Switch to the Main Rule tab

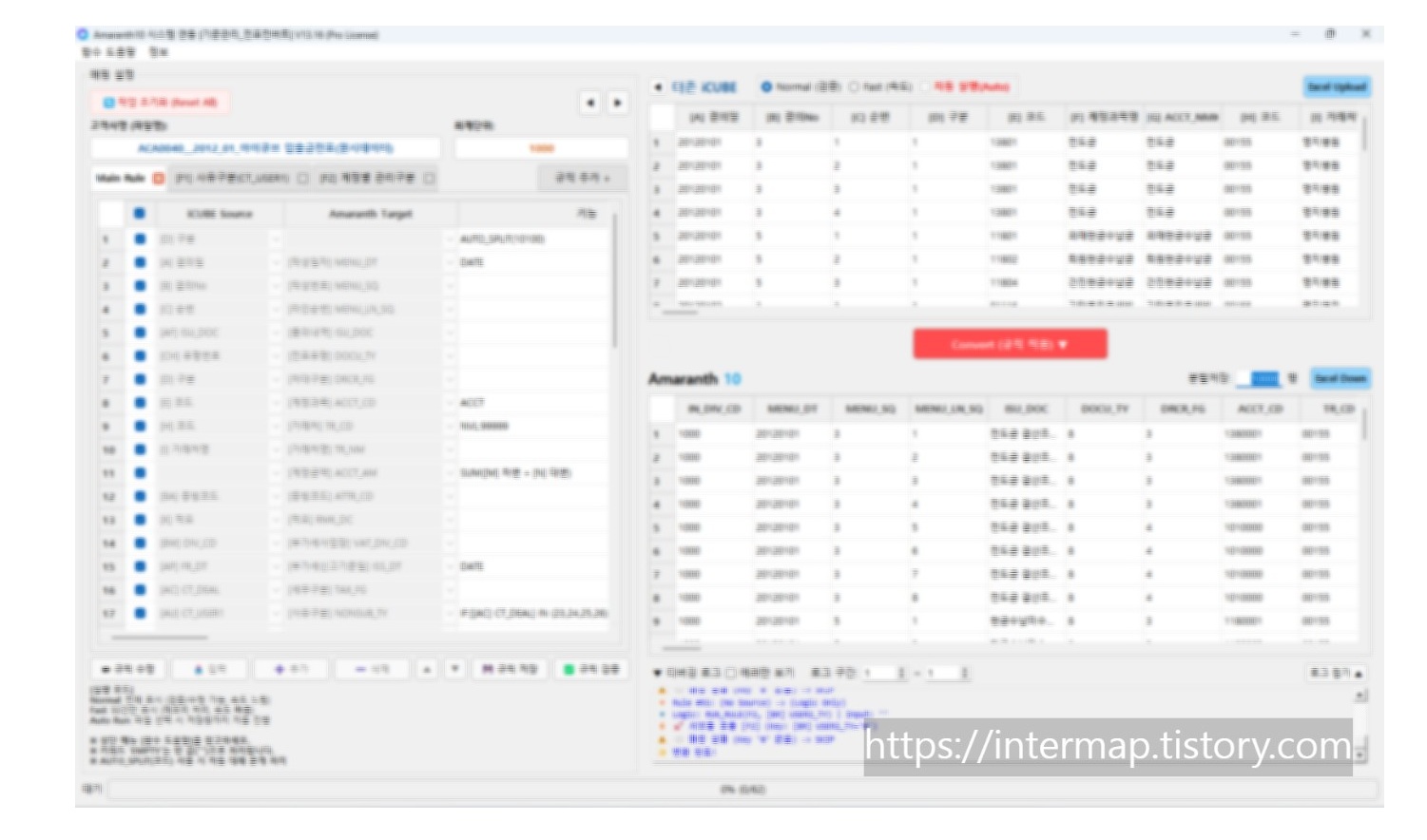(x=129, y=178)
